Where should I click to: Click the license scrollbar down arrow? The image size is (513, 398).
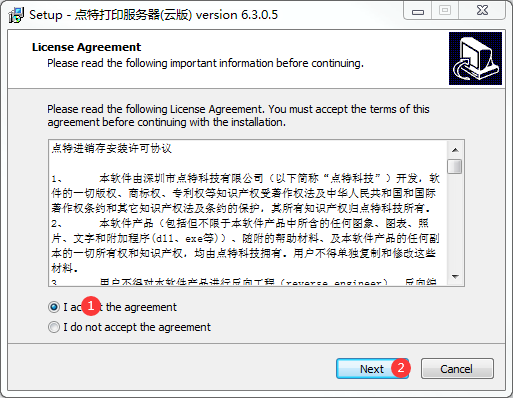(455, 277)
